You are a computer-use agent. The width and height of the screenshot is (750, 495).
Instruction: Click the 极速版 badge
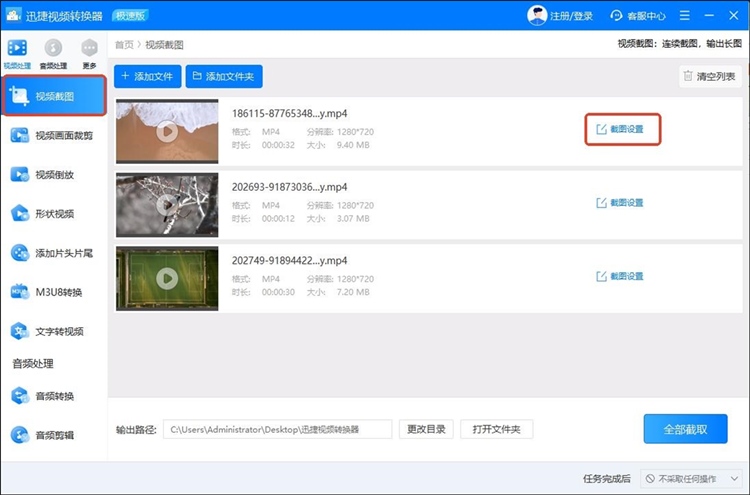coord(130,16)
